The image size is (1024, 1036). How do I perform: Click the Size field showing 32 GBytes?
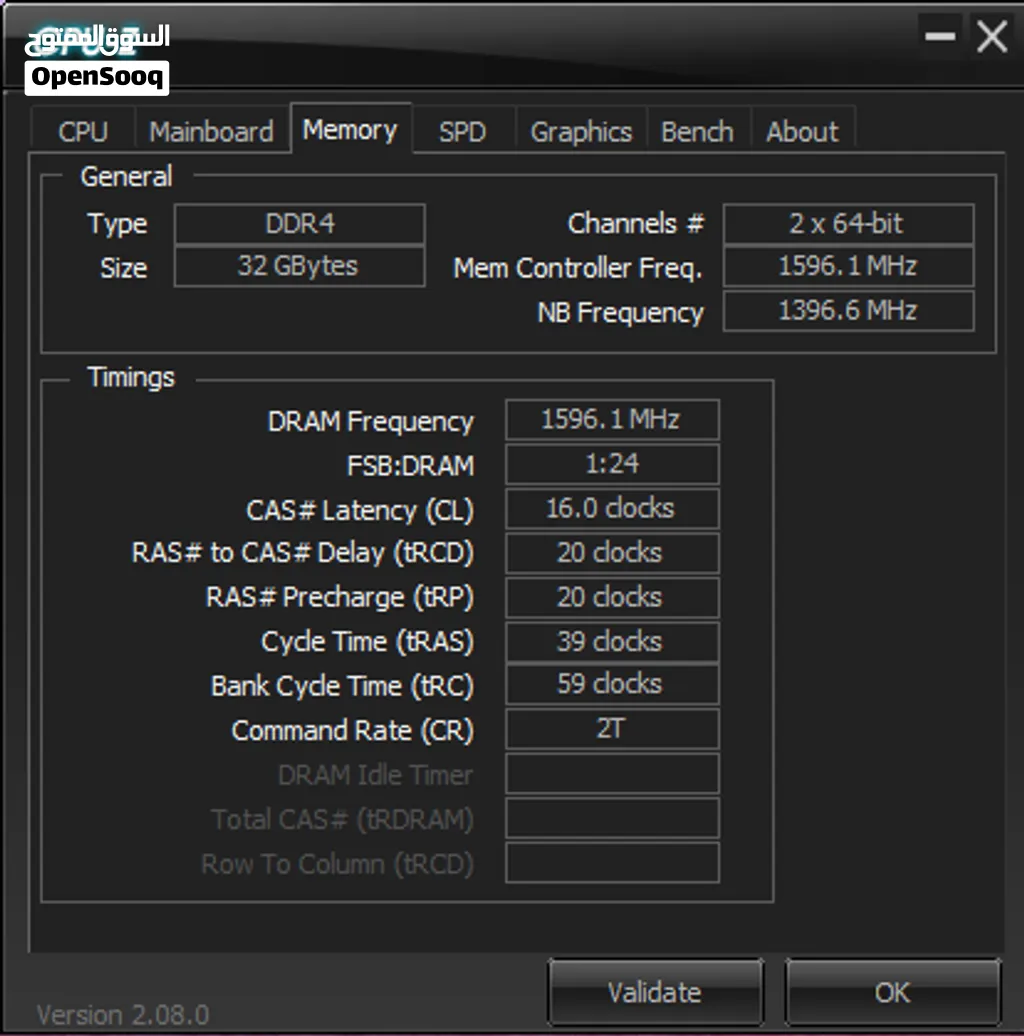(299, 266)
